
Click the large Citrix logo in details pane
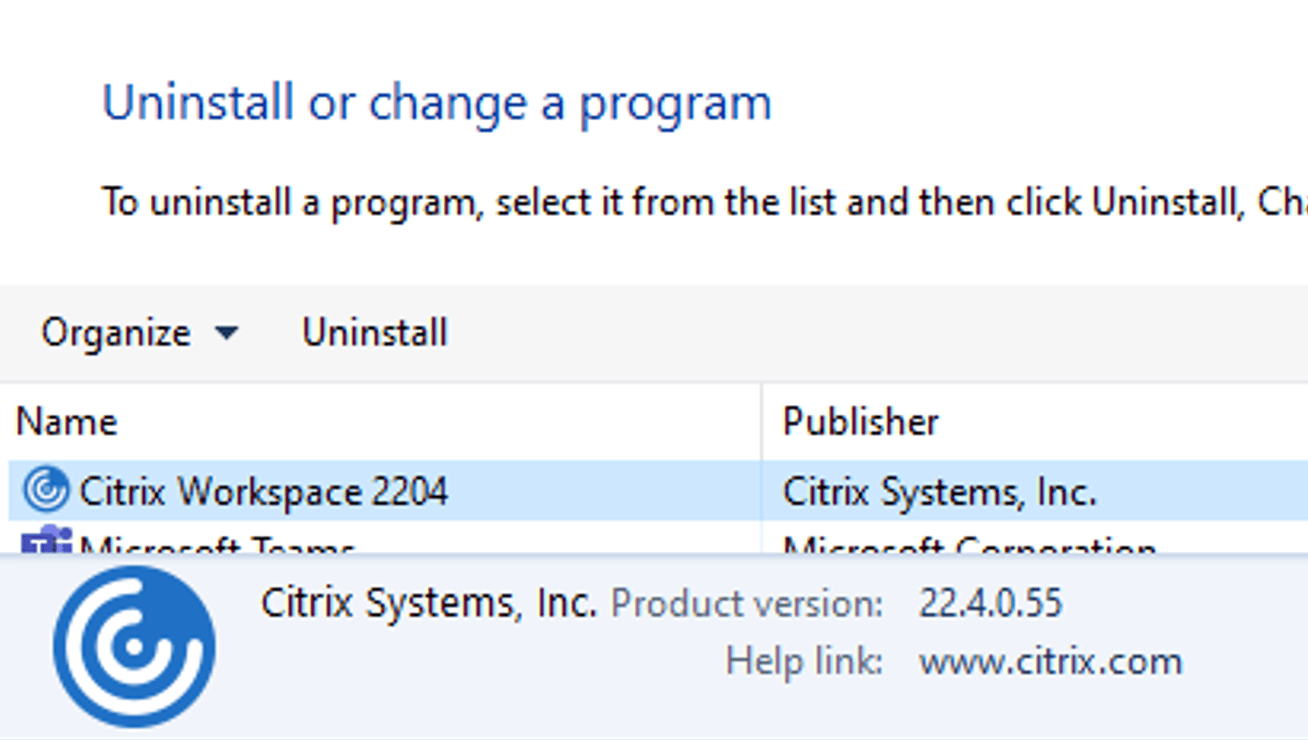134,646
